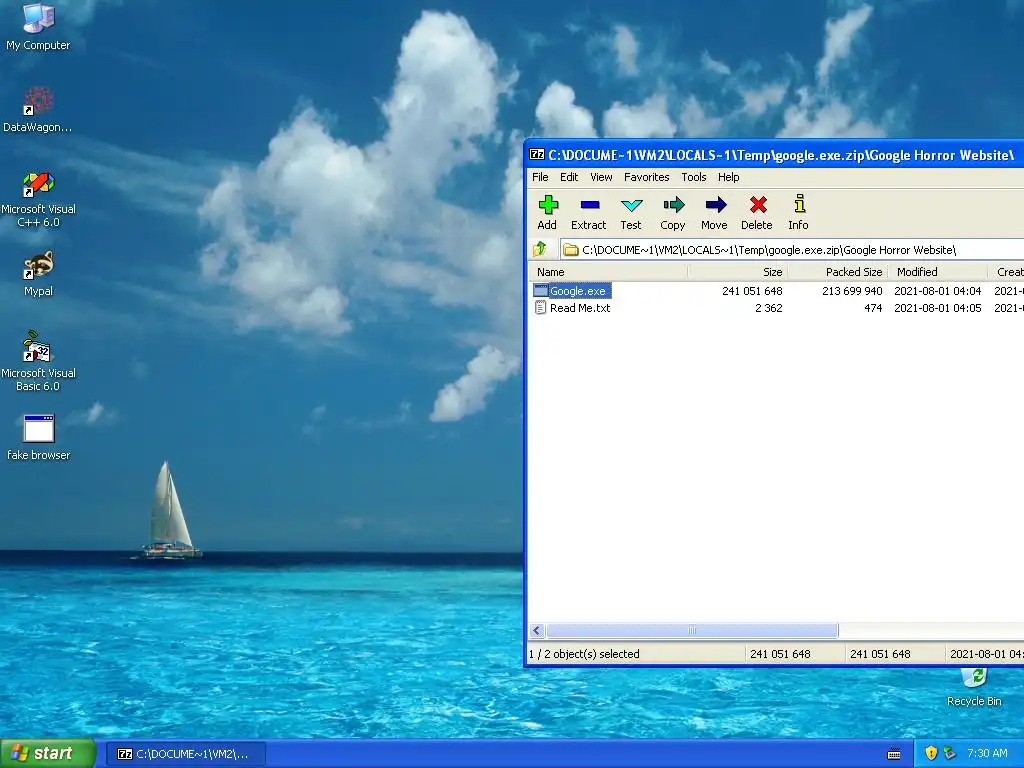Run the Test archive tool
The image size is (1024, 768).
[x=632, y=205]
